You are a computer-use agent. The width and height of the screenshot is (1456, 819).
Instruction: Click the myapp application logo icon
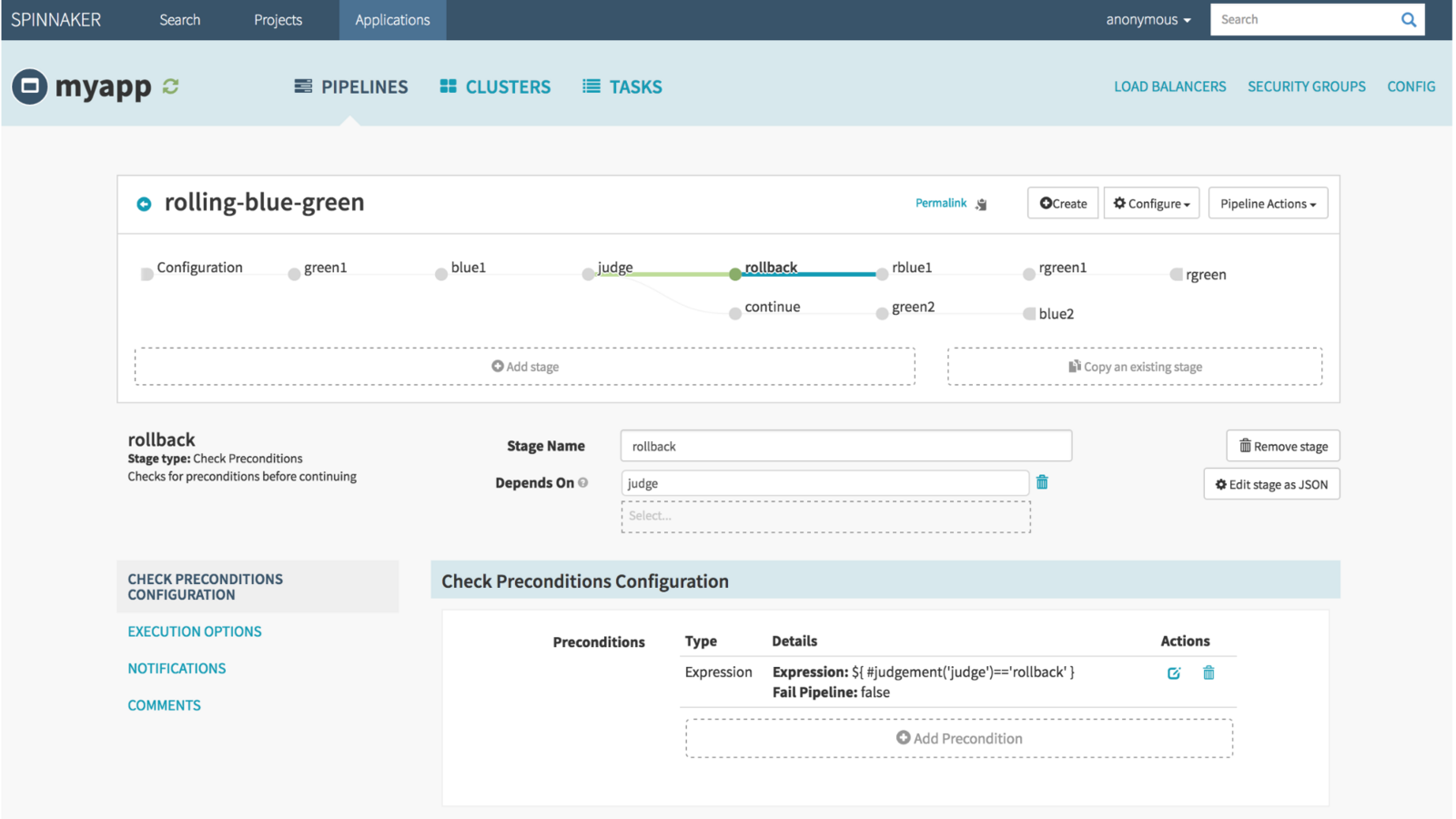(29, 86)
